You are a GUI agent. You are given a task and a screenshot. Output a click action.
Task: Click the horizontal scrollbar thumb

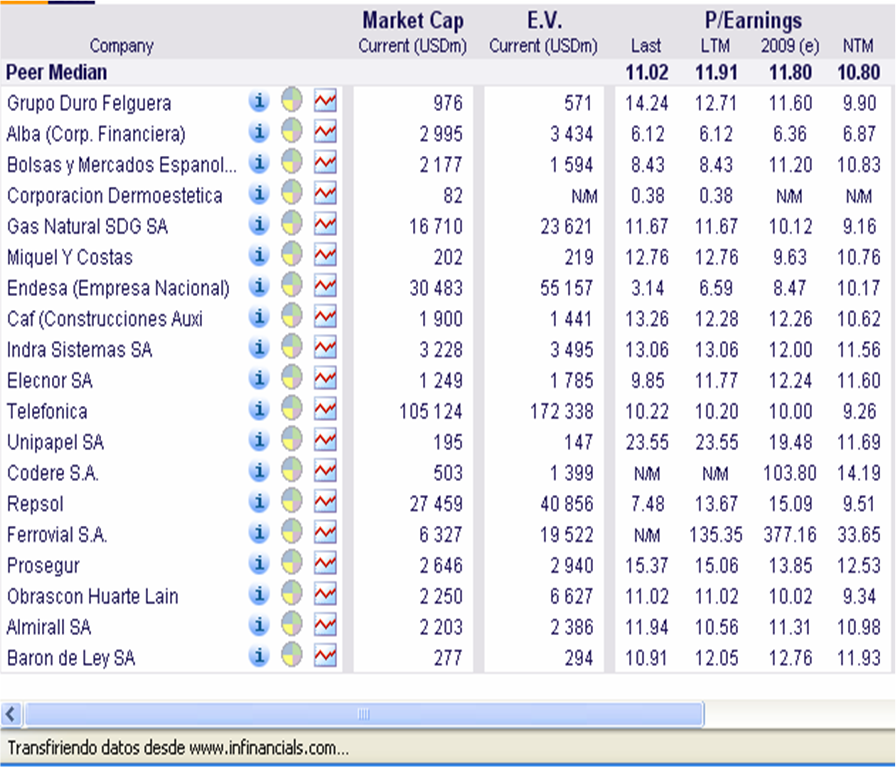(364, 714)
